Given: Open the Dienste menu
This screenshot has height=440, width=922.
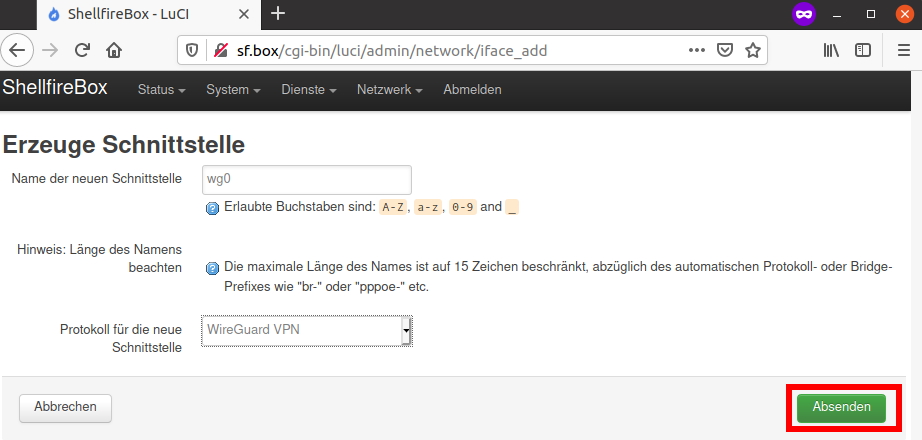Looking at the screenshot, I should [x=307, y=90].
